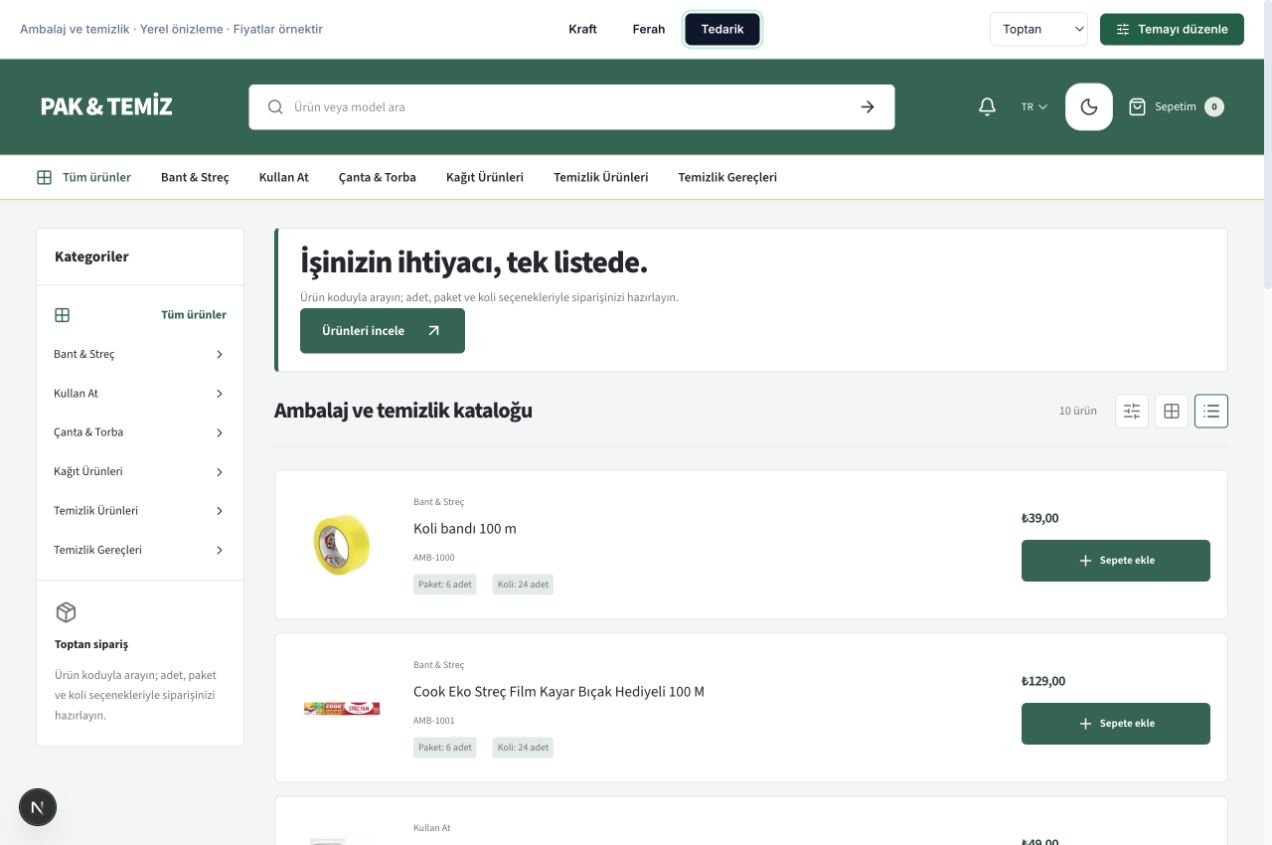Click the grid icon in Kategoriler sidebar

pyautogui.click(x=62, y=315)
